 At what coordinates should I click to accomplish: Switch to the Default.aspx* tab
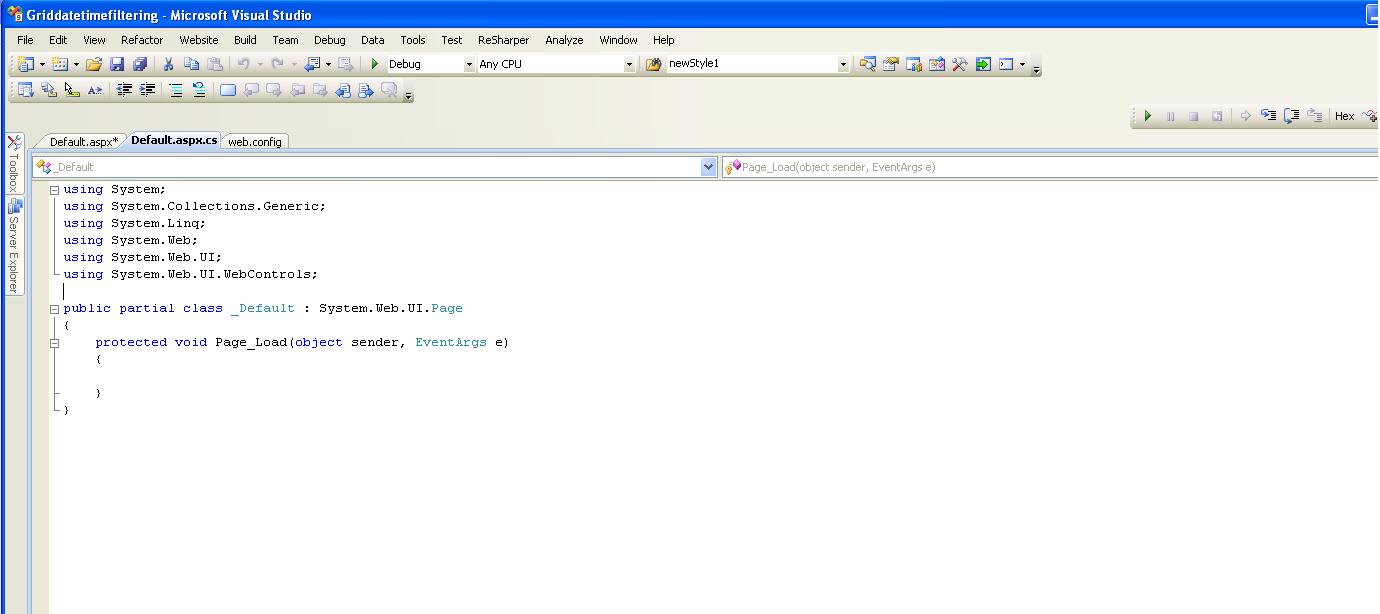83,142
